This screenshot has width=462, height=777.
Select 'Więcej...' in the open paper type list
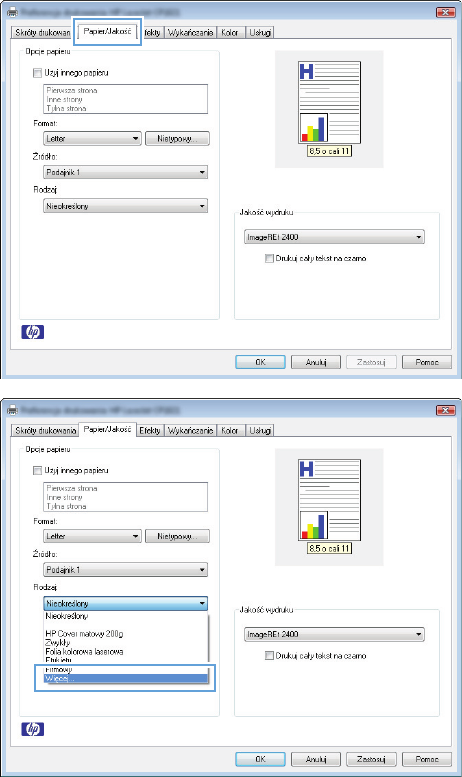coord(125,678)
